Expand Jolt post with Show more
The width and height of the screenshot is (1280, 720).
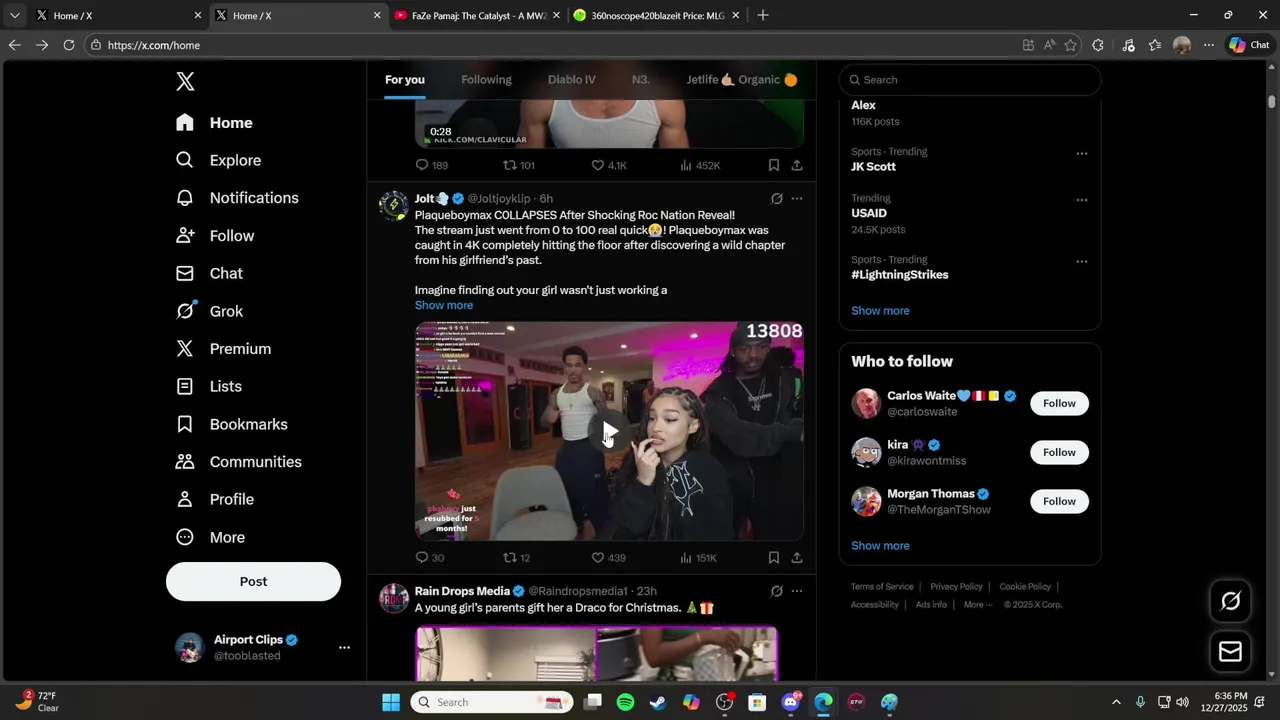tap(444, 305)
